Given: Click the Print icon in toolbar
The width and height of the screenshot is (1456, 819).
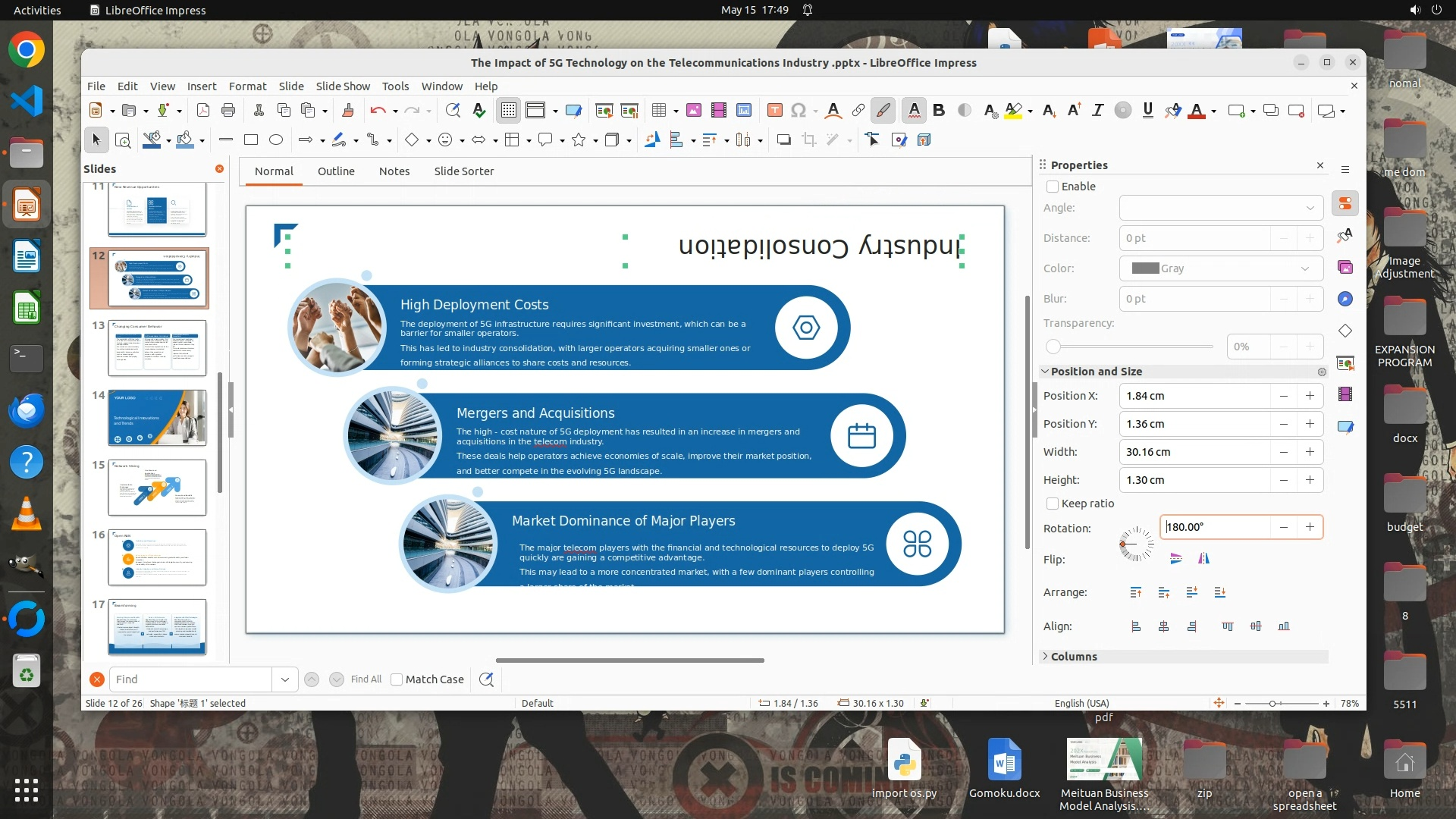Looking at the screenshot, I should tap(228, 111).
